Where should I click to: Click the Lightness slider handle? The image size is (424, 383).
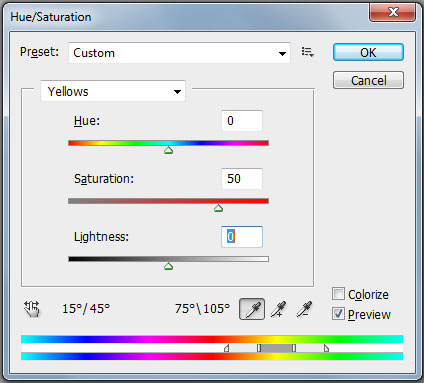click(168, 266)
